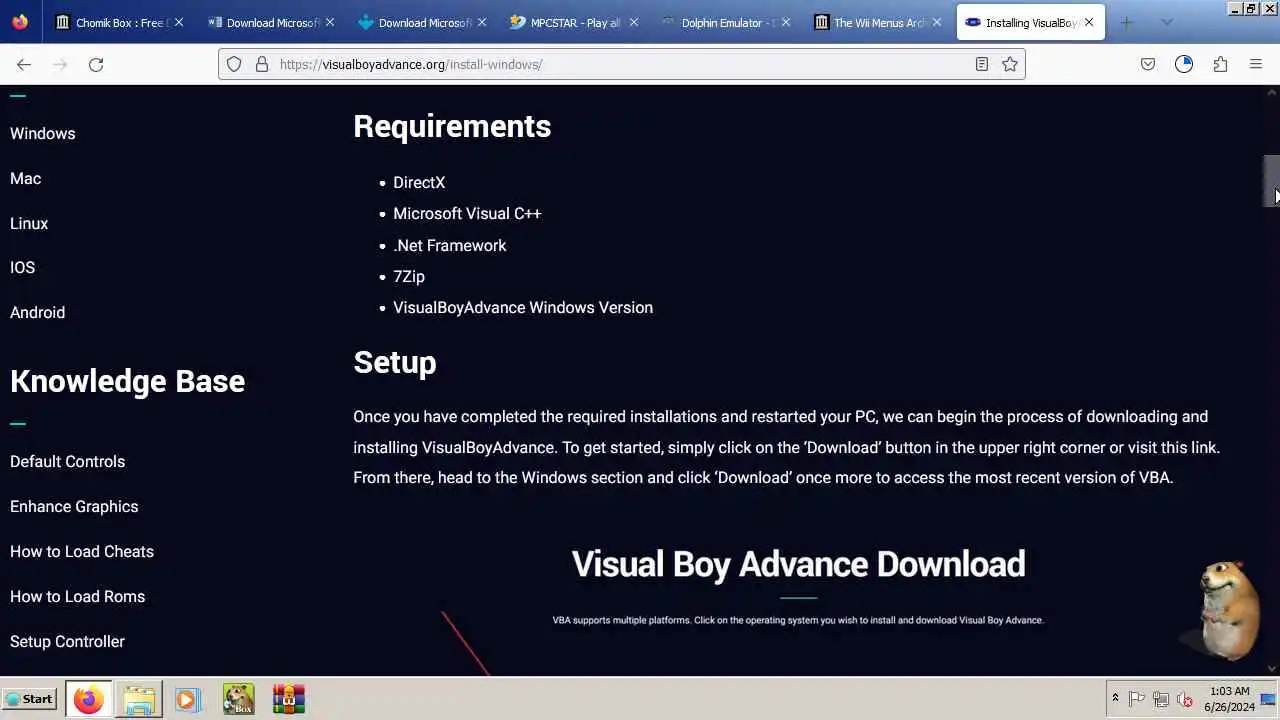Close the Chomik Box tab
This screenshot has width=1280, height=720.
(x=178, y=22)
